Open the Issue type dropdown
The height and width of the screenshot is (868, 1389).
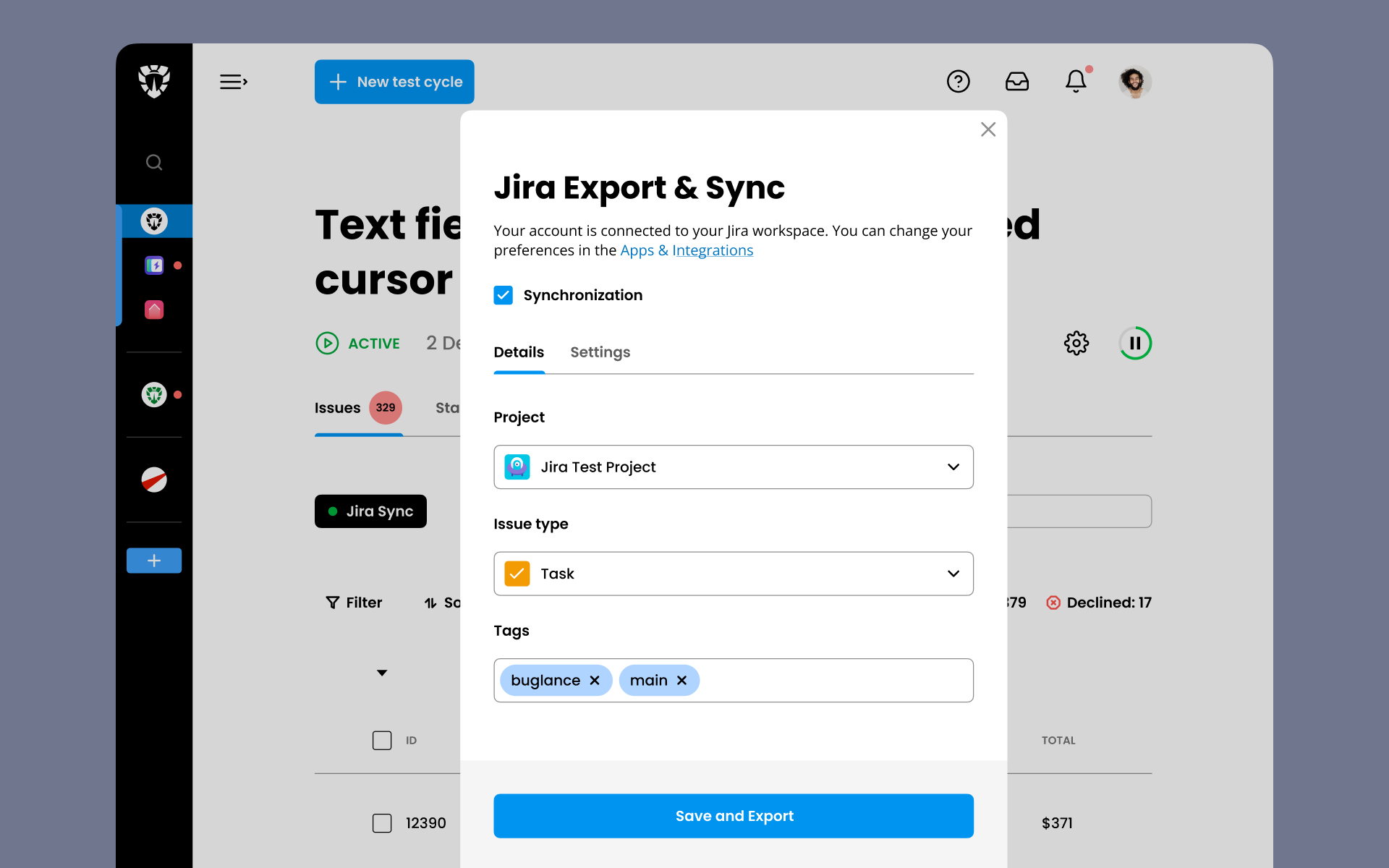coord(734,574)
